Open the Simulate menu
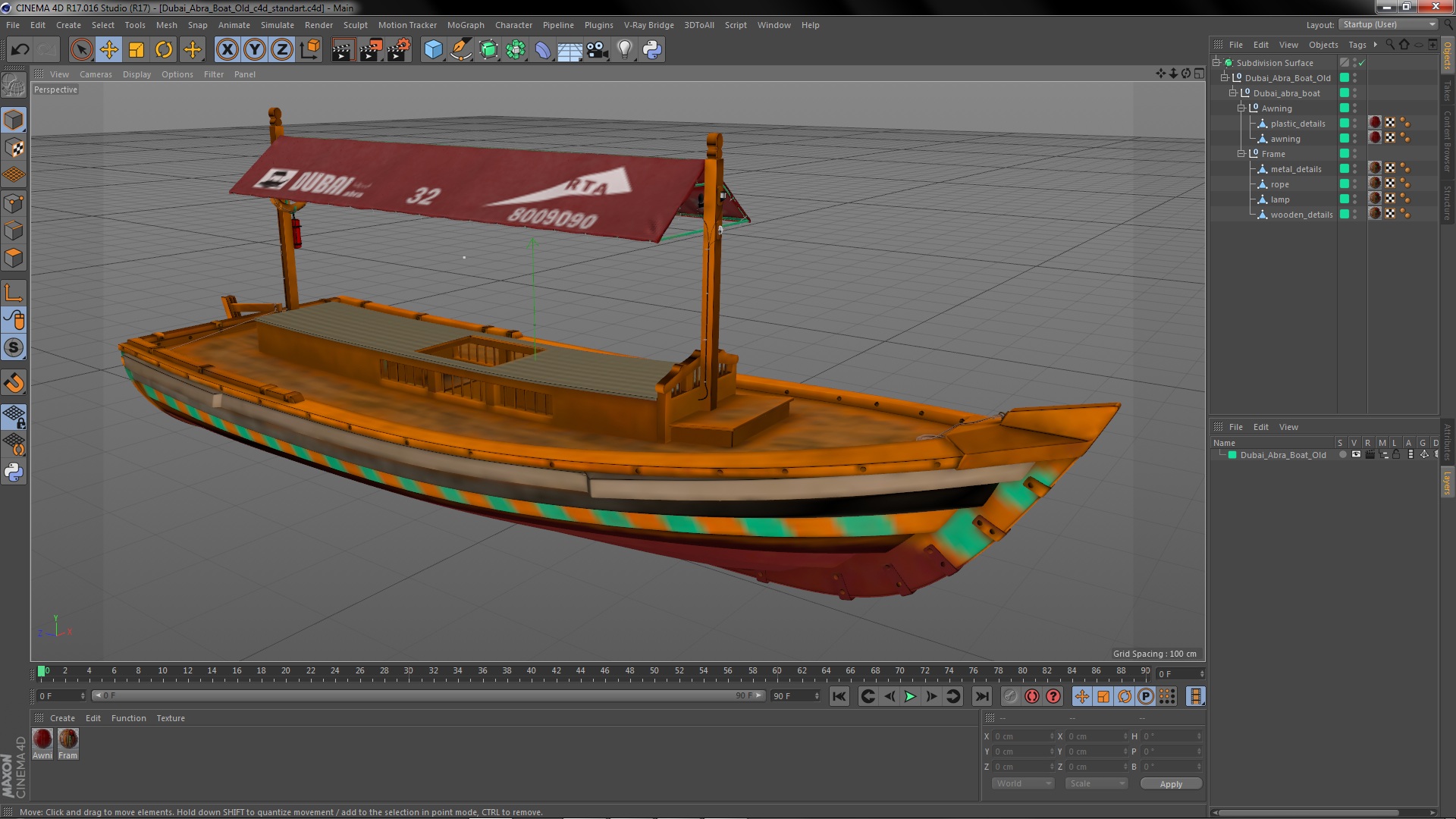This screenshot has width=1456, height=819. pos(278,25)
